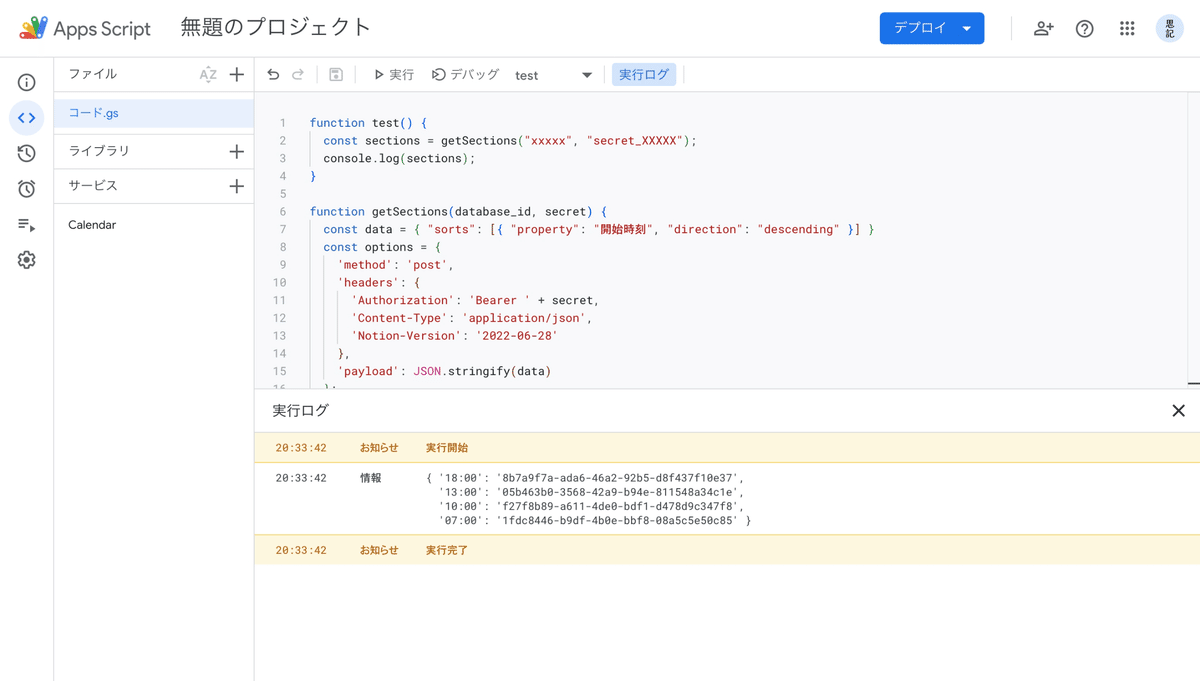Click the サービス section header
The height and width of the screenshot is (681, 1200).
tap(93, 186)
